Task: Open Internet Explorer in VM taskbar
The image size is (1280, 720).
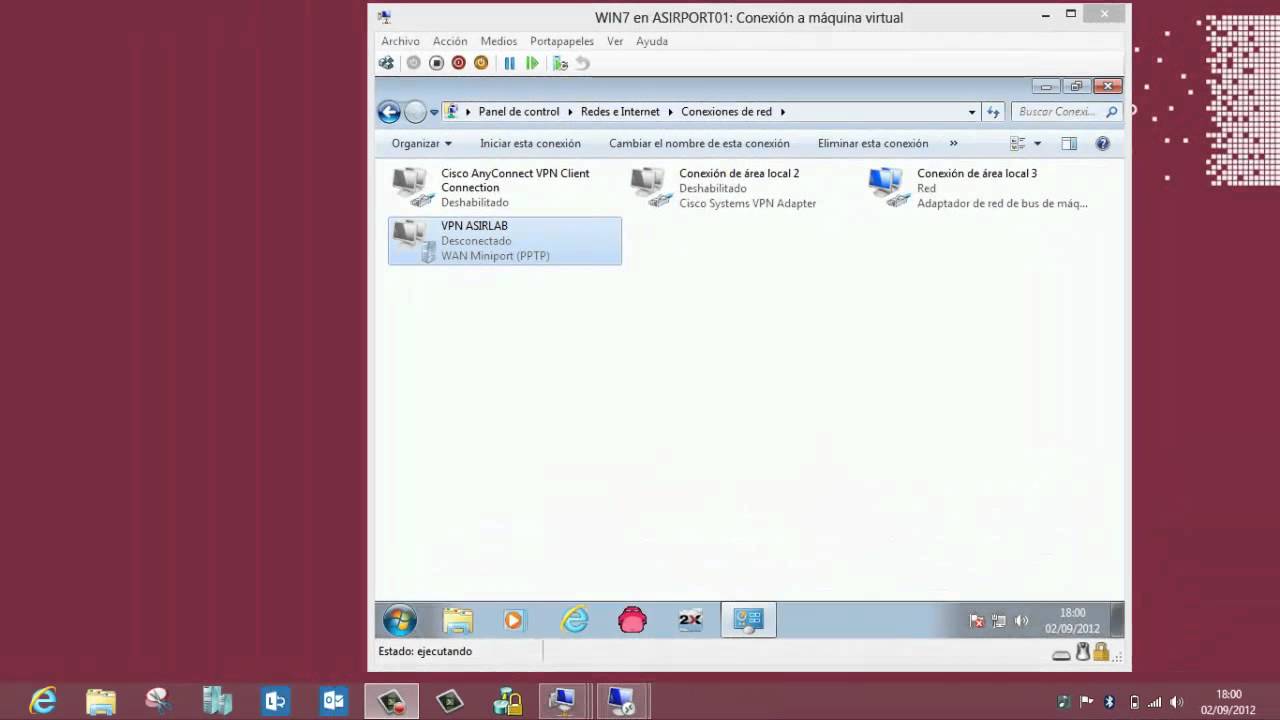Action: pos(574,620)
